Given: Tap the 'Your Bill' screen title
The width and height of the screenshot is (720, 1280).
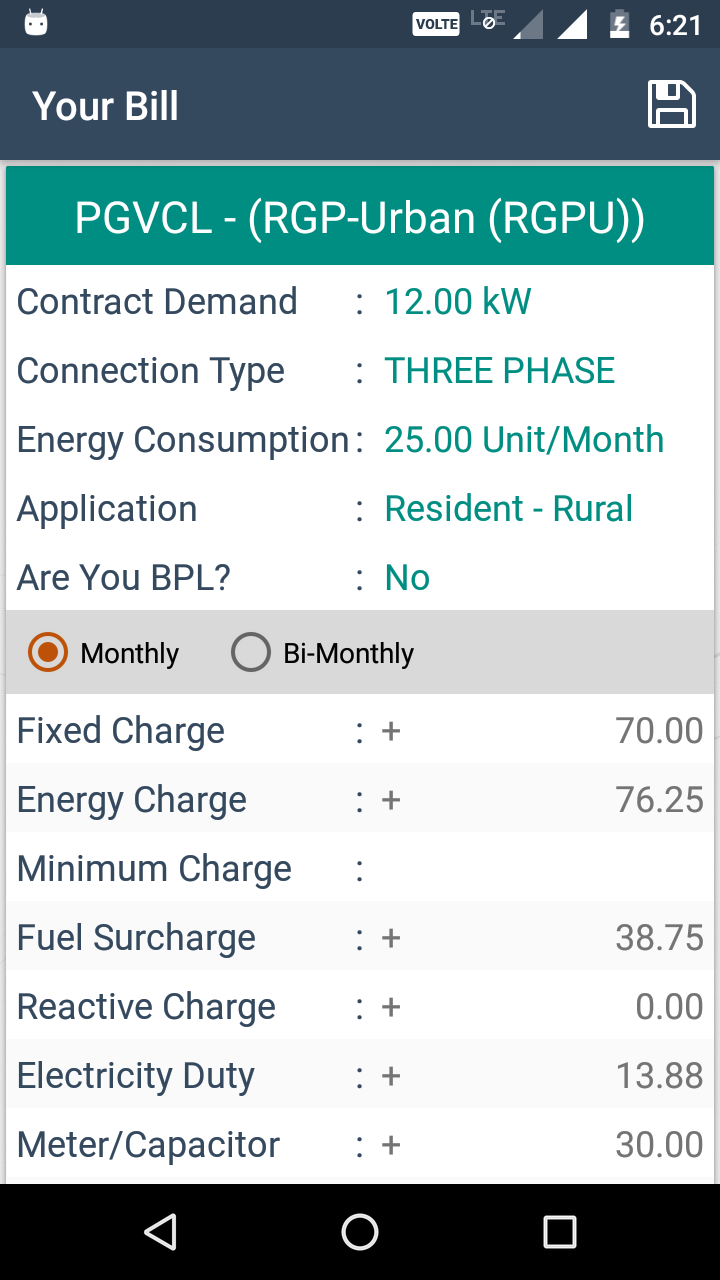Looking at the screenshot, I should coord(105,106).
